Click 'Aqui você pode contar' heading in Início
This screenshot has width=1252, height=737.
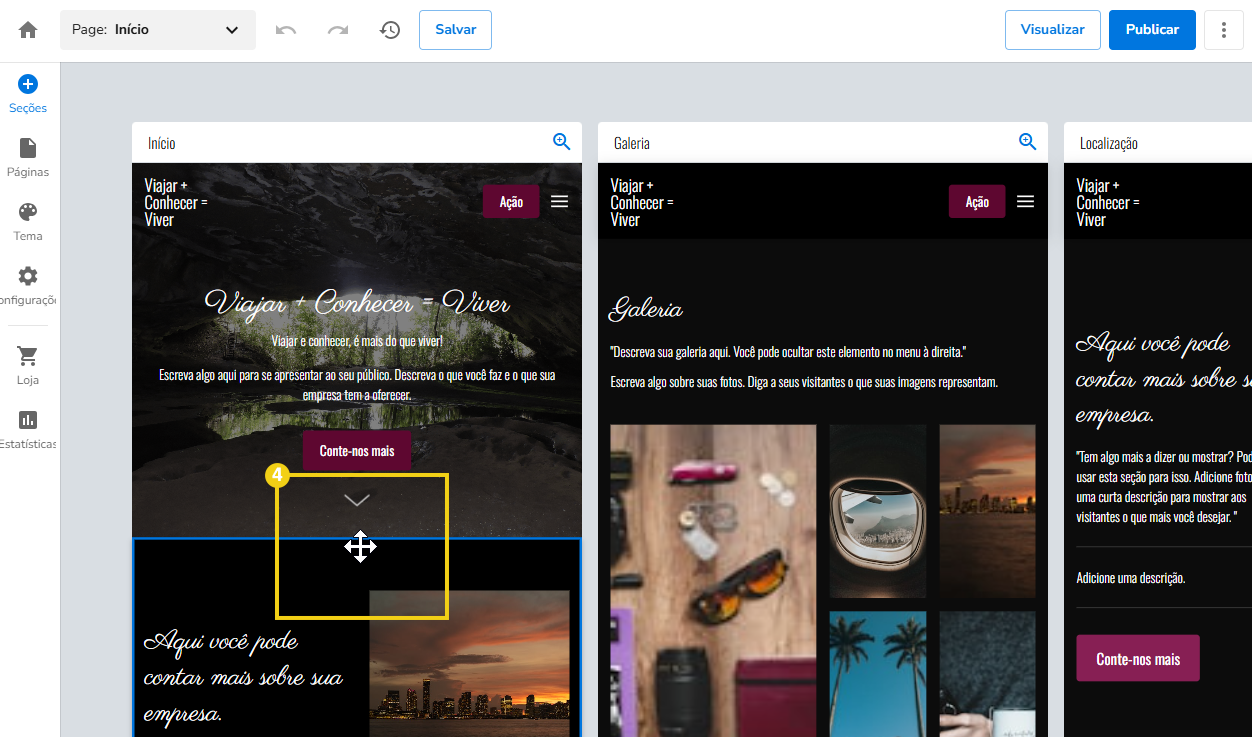pyautogui.click(x=243, y=676)
